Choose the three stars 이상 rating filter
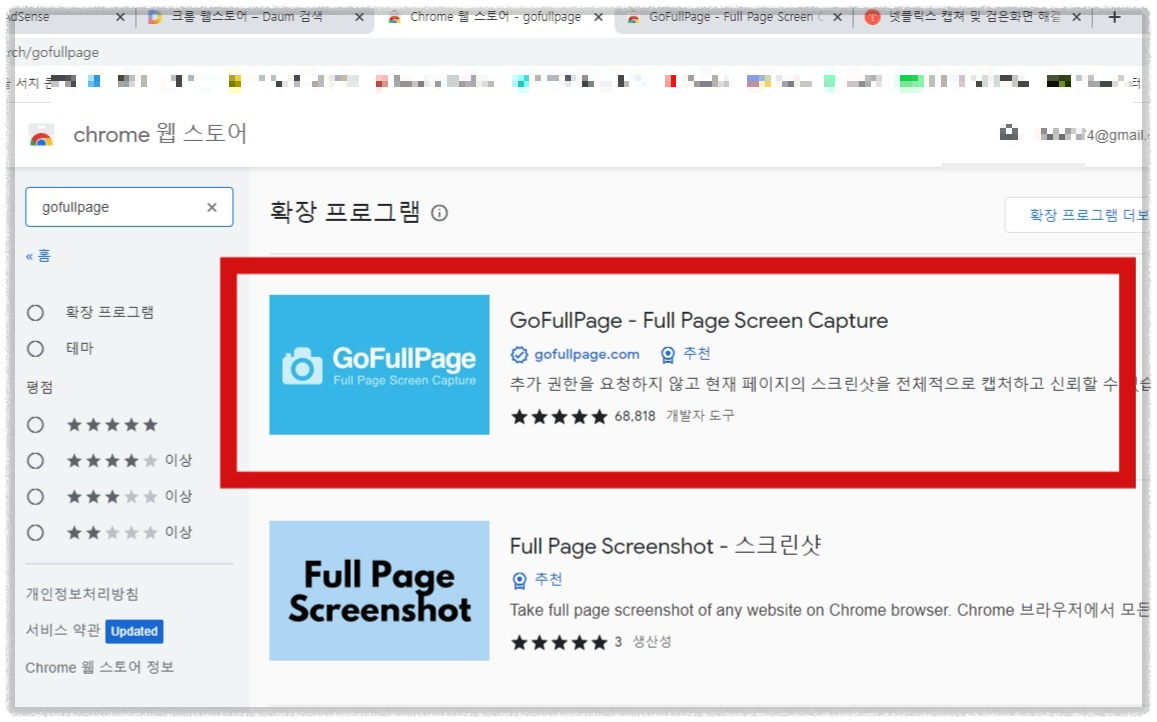 35,497
